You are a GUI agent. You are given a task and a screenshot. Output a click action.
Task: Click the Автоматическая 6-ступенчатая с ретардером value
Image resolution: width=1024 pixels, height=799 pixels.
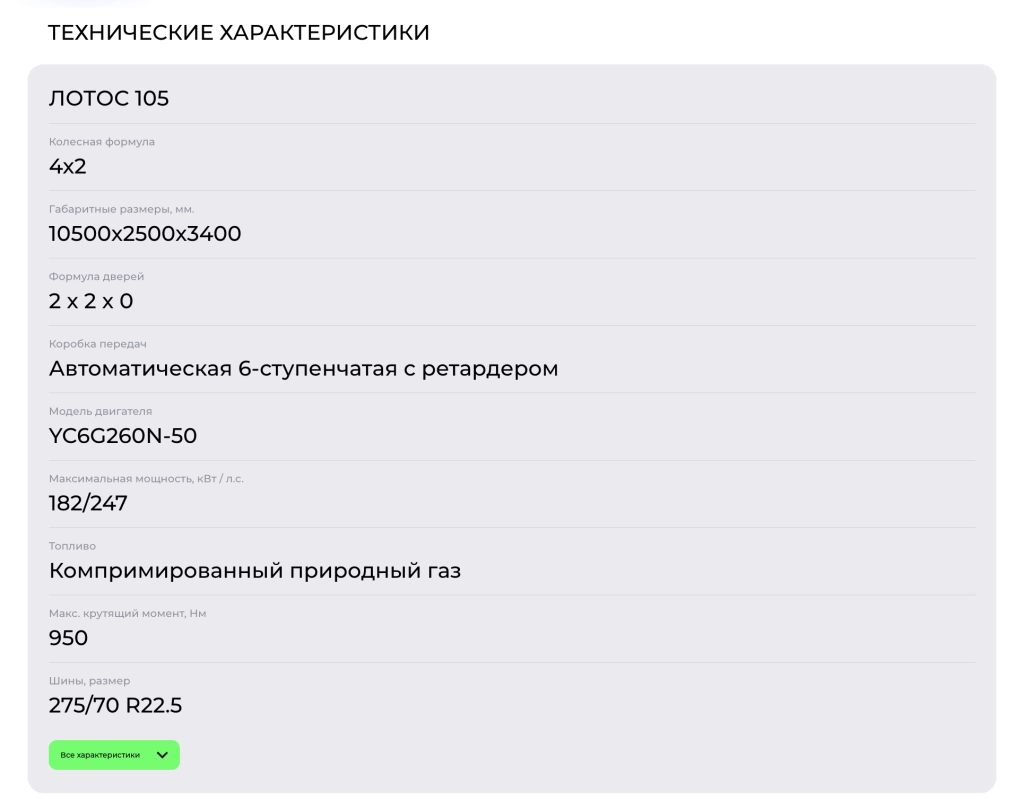click(303, 368)
